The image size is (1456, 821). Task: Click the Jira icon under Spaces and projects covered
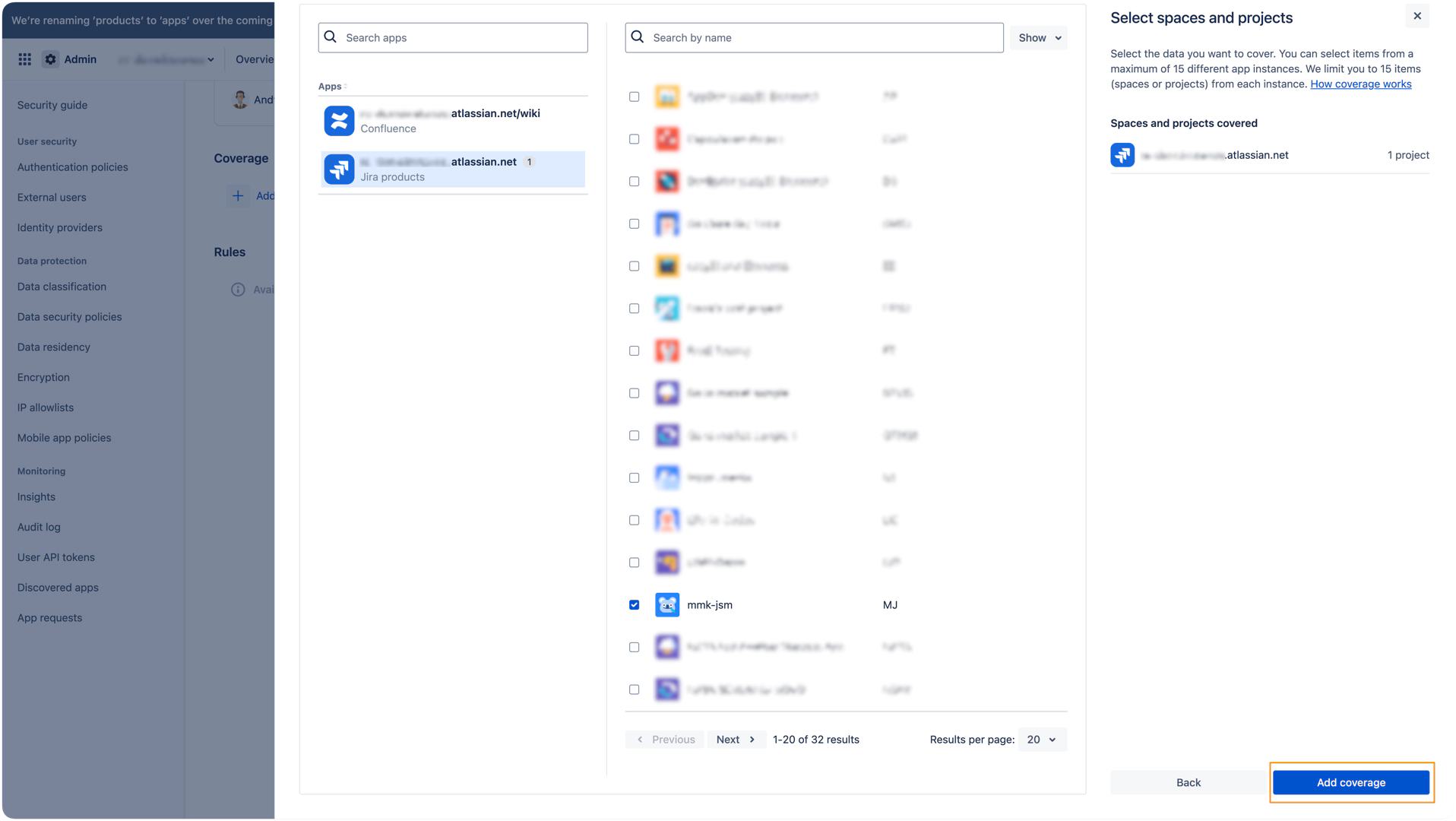point(1122,155)
